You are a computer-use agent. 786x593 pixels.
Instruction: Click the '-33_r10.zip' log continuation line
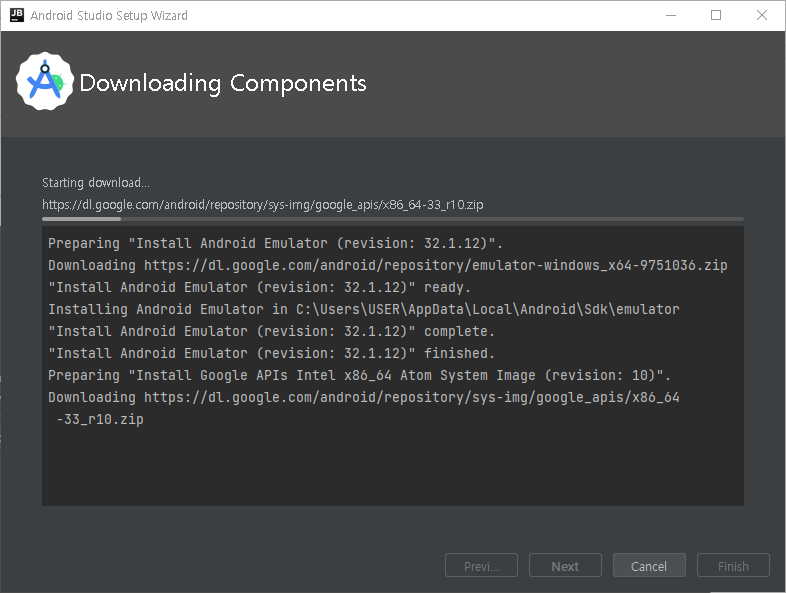pyautogui.click(x=100, y=420)
